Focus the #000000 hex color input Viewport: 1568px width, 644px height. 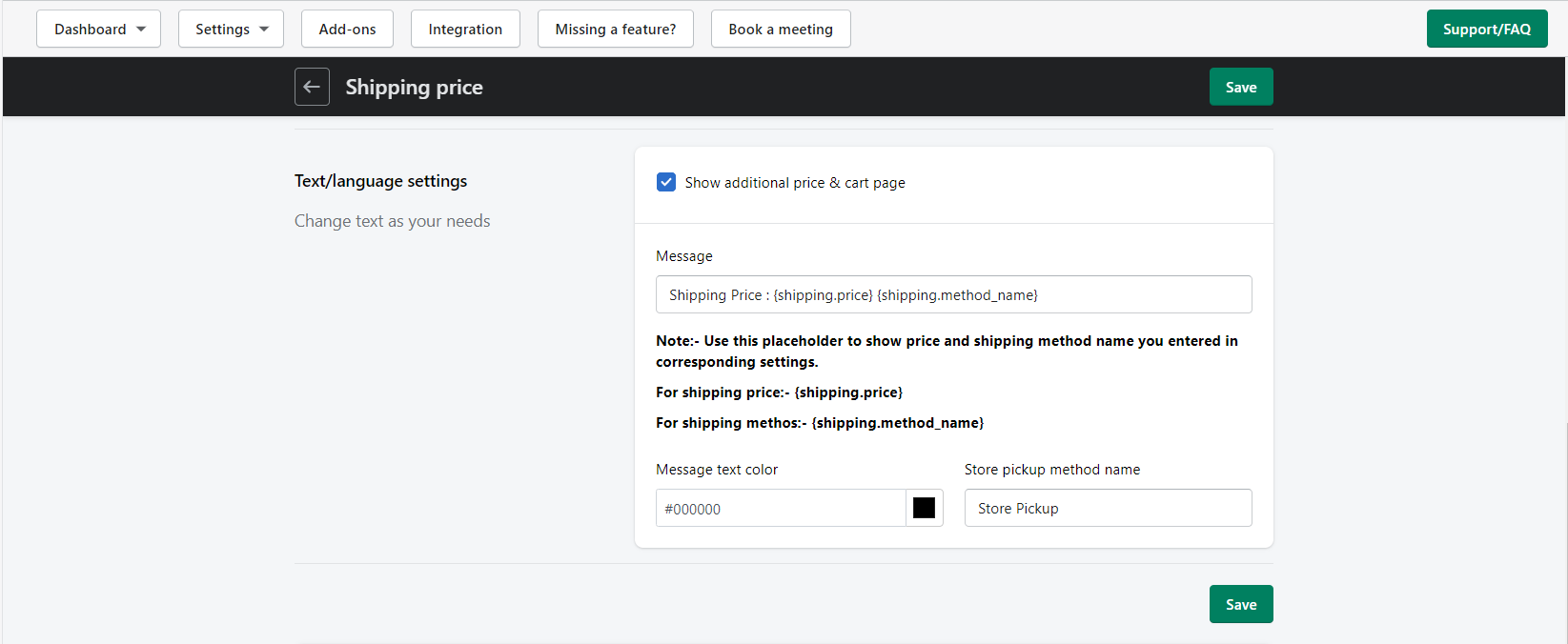click(x=780, y=509)
